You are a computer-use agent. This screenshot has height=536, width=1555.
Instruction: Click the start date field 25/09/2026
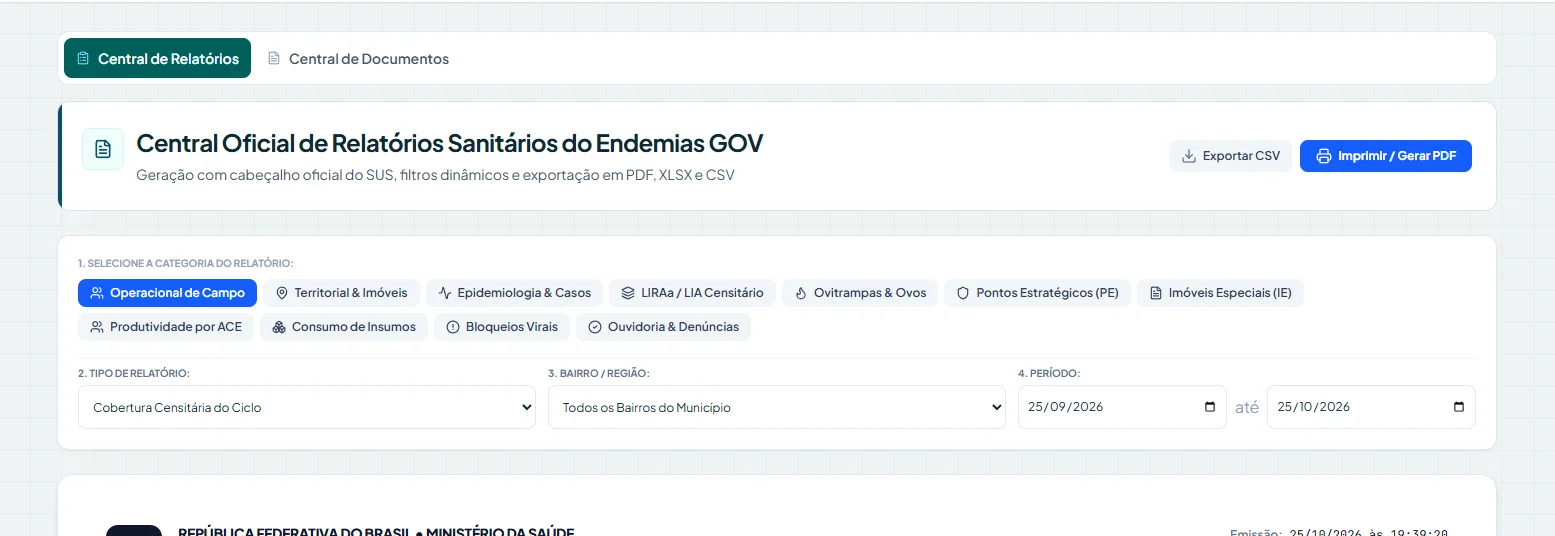click(x=1122, y=407)
